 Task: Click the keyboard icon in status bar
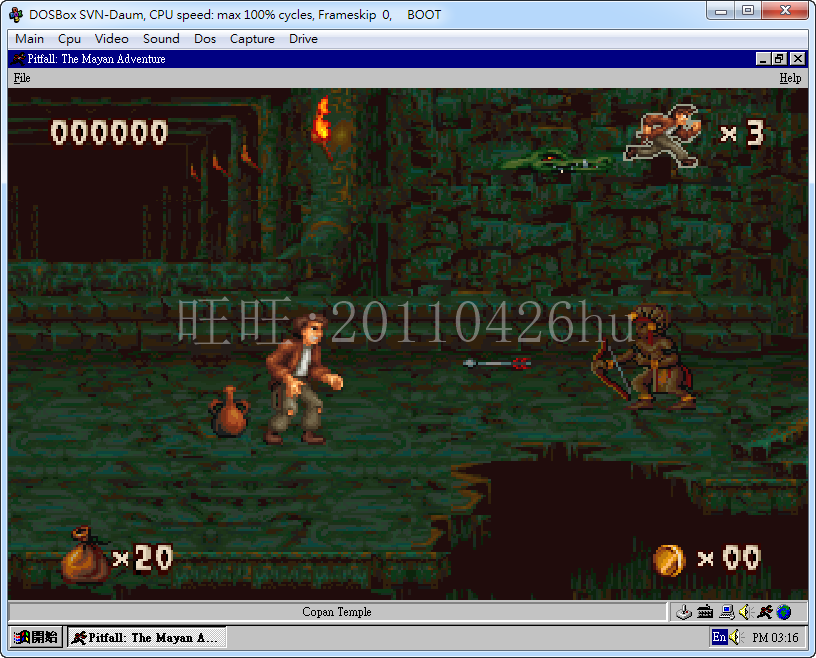(x=705, y=612)
